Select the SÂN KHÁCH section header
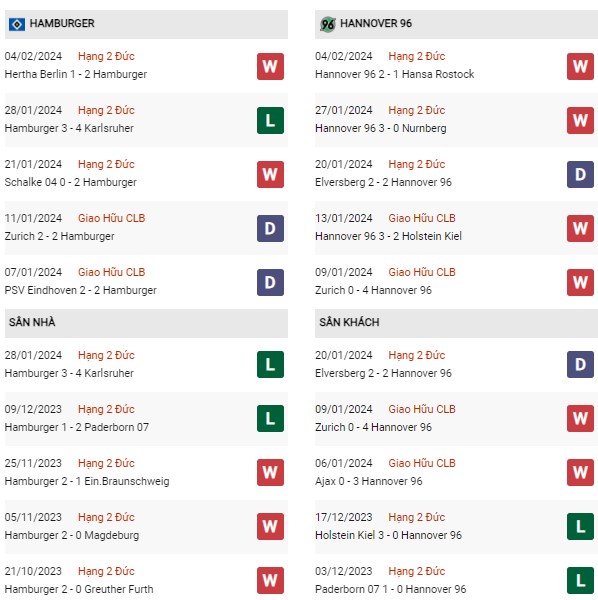598x600 pixels. (x=456, y=323)
